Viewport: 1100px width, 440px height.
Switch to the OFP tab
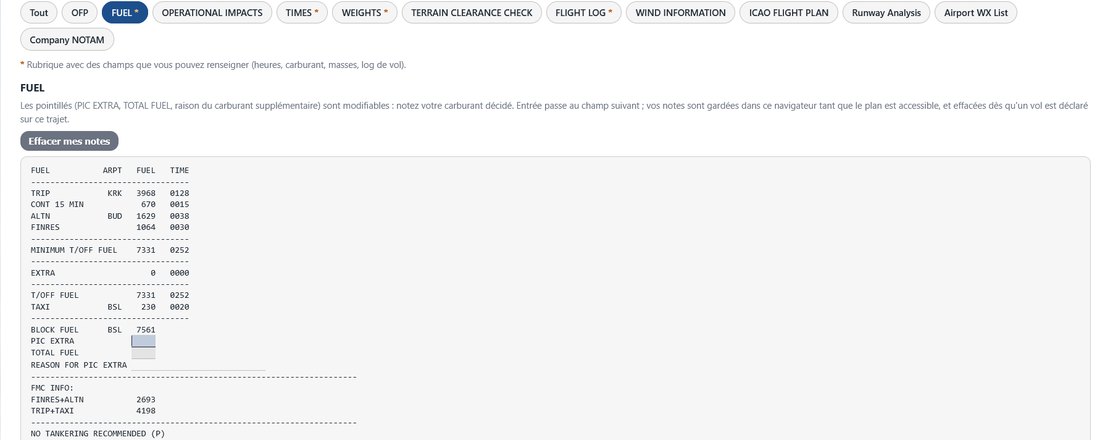click(x=80, y=13)
